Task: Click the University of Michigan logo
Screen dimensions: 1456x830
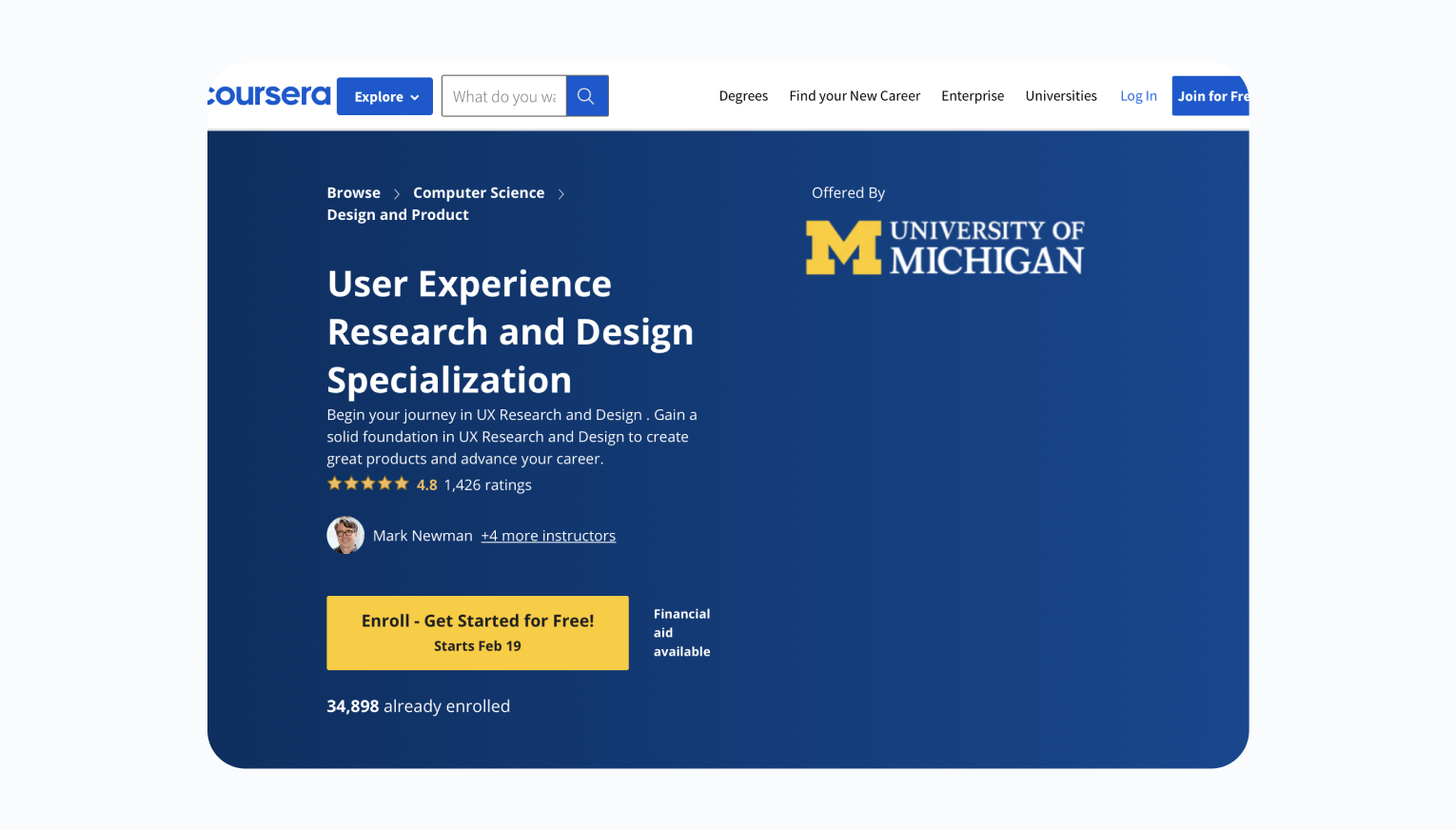Action: tap(945, 247)
